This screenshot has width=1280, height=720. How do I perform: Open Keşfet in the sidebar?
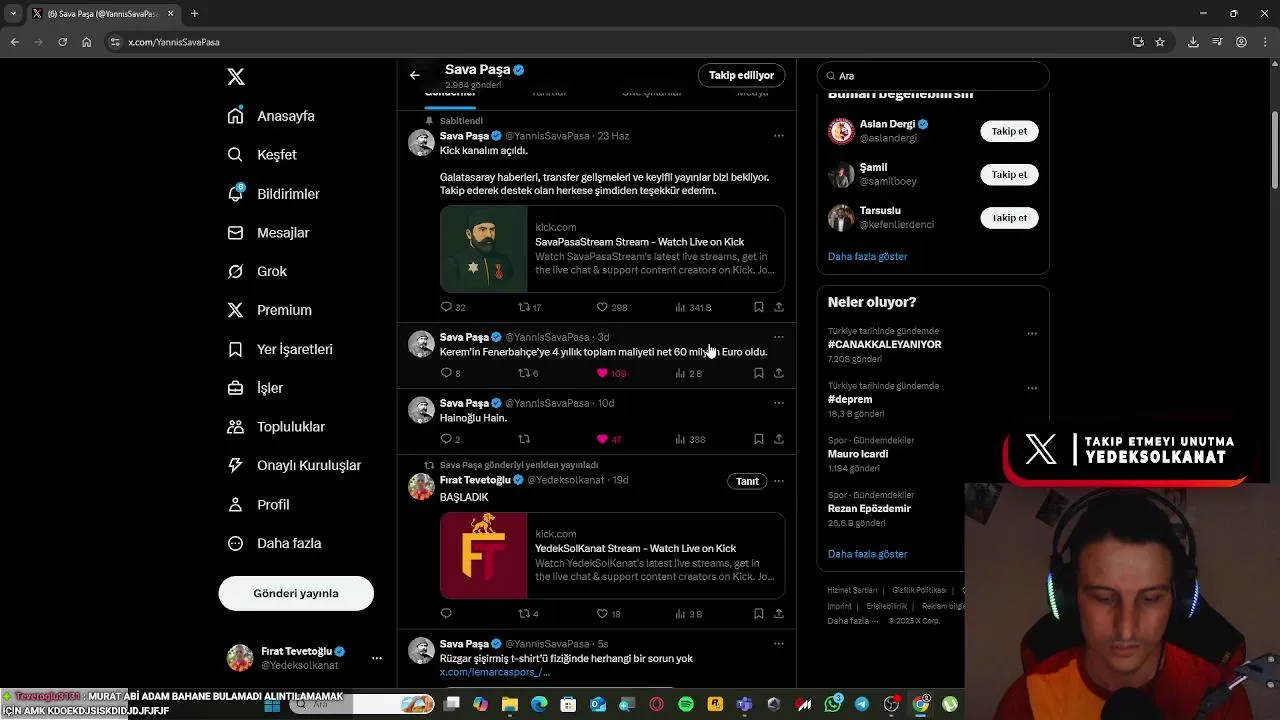pos(262,155)
